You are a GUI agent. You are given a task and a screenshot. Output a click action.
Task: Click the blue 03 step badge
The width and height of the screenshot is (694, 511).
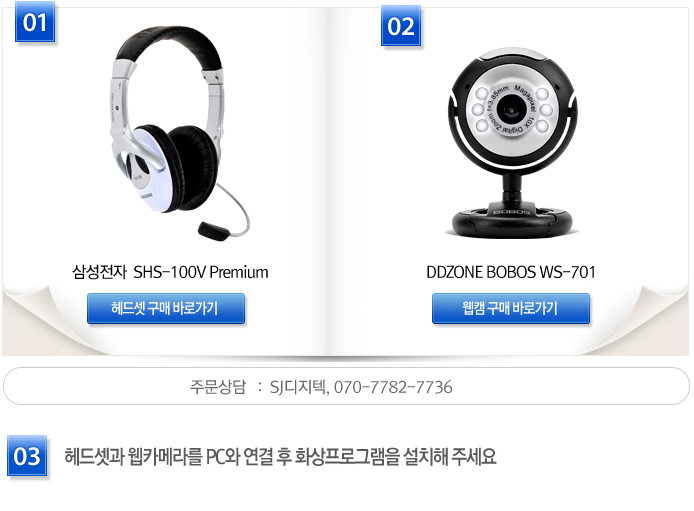tap(27, 456)
